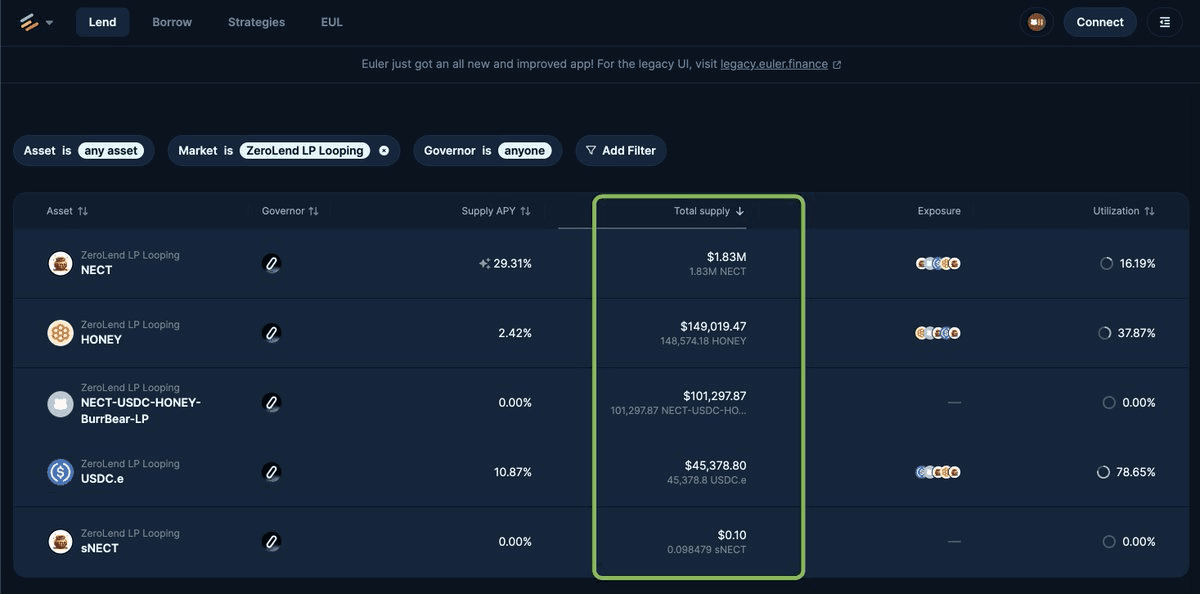
Task: Open the EUL tab
Action: tap(332, 22)
